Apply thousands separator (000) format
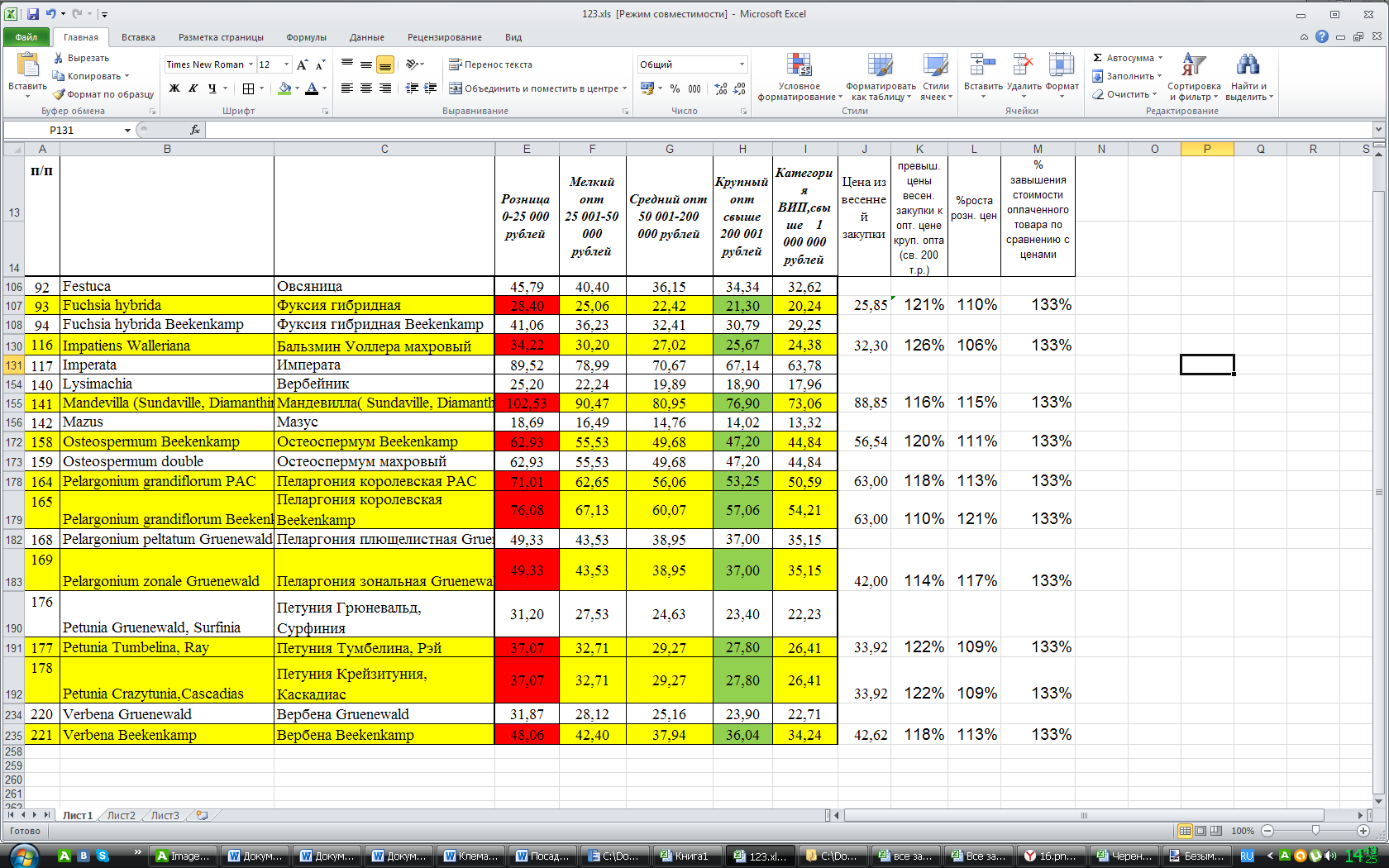The image size is (1389, 868). pos(694,88)
